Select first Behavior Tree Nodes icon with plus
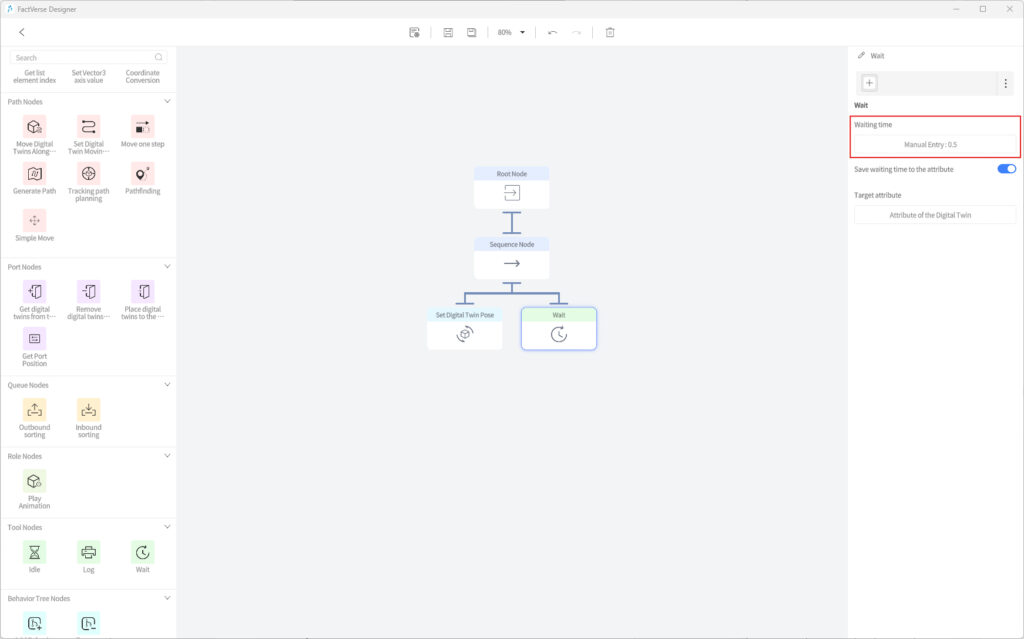The height and width of the screenshot is (639, 1024). pos(35,623)
